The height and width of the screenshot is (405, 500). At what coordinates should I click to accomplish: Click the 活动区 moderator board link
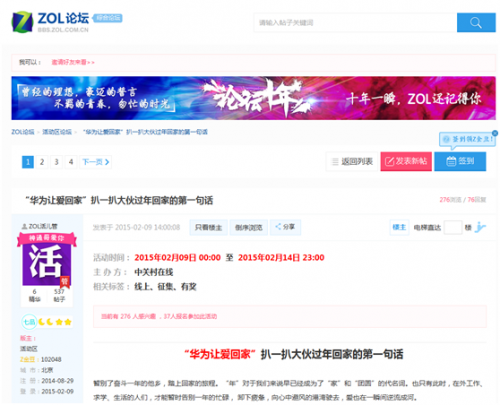[29, 349]
